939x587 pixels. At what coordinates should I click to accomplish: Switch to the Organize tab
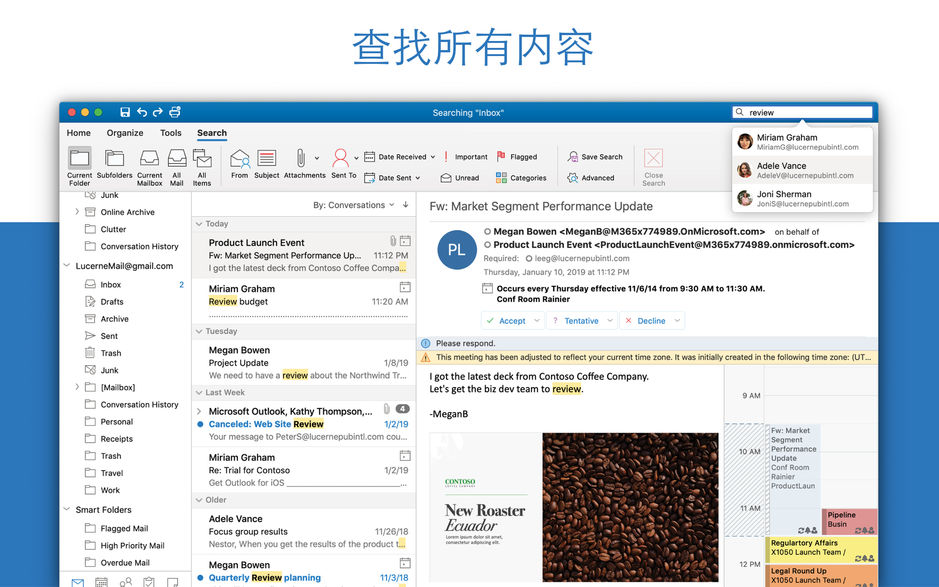(124, 132)
